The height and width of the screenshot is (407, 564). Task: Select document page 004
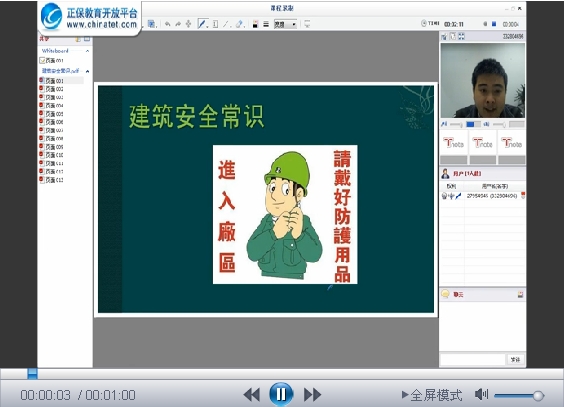[x=51, y=105]
